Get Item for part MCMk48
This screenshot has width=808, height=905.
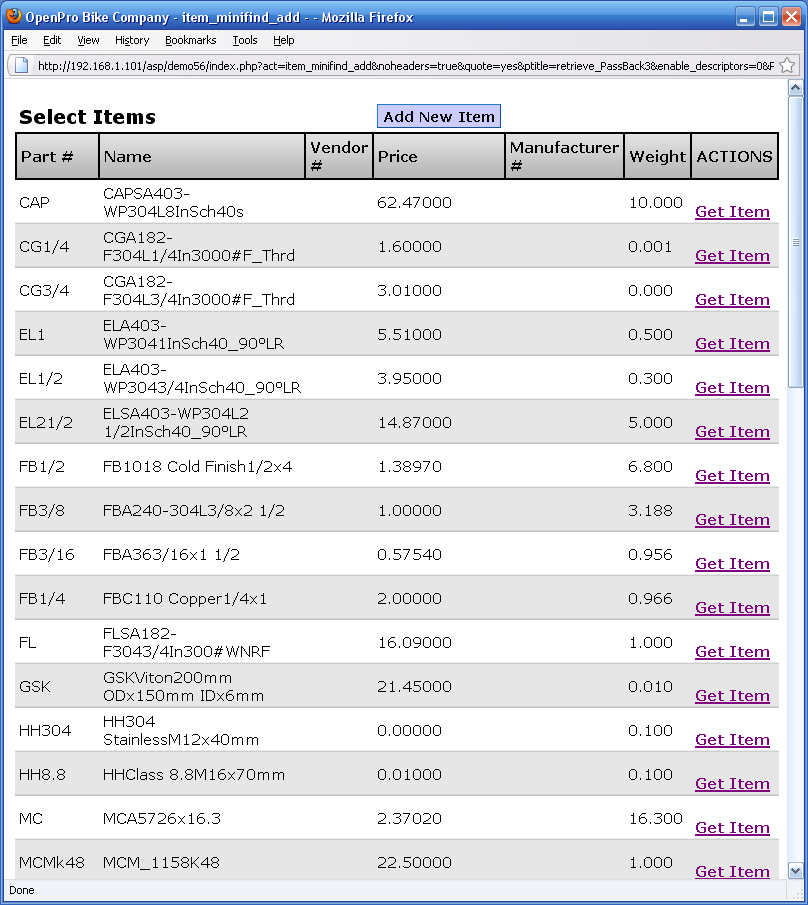pyautogui.click(x=732, y=872)
